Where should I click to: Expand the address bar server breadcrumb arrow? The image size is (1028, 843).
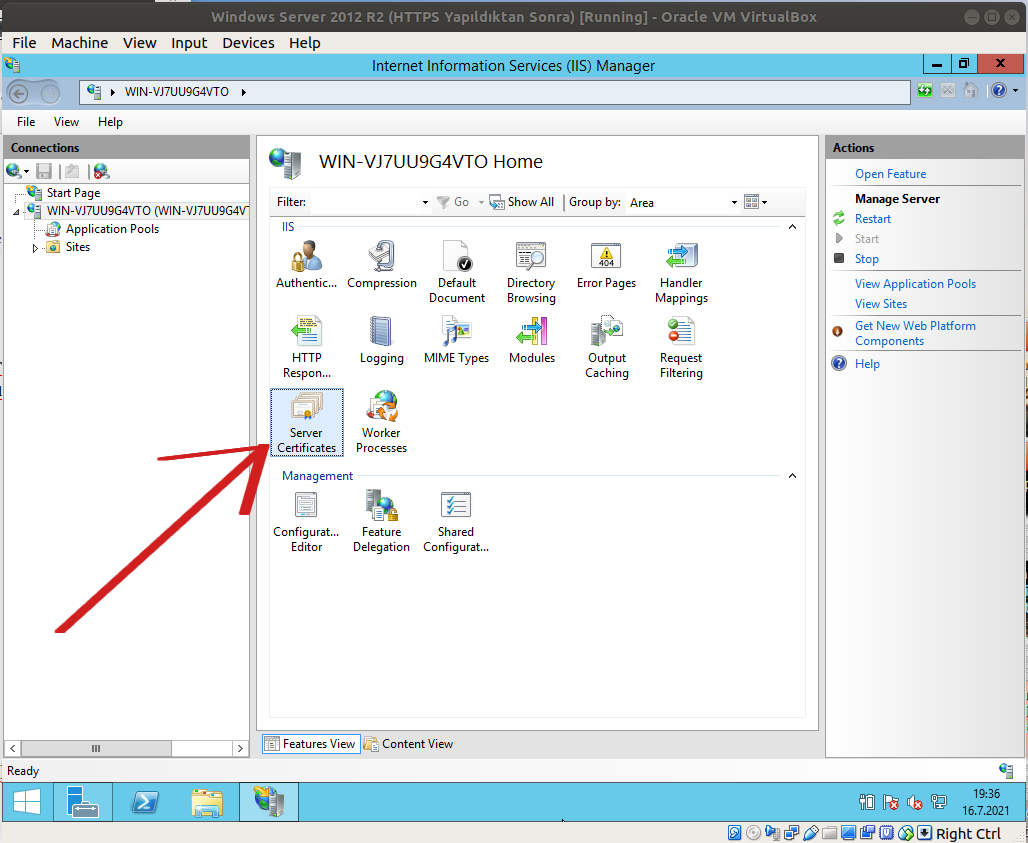[243, 92]
